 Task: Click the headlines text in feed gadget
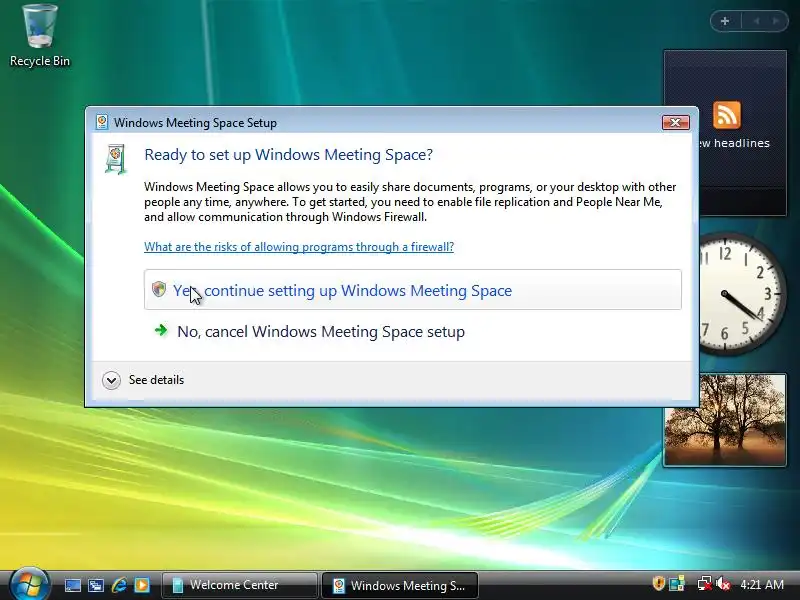click(735, 143)
